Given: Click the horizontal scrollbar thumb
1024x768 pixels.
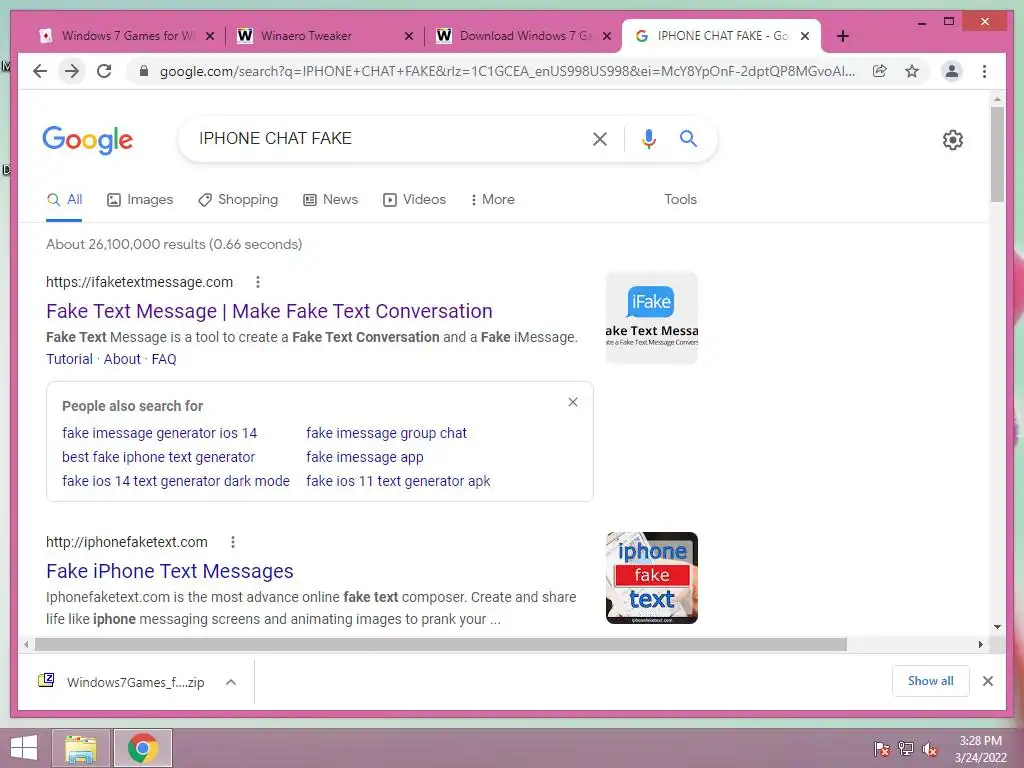Looking at the screenshot, I should point(441,645).
